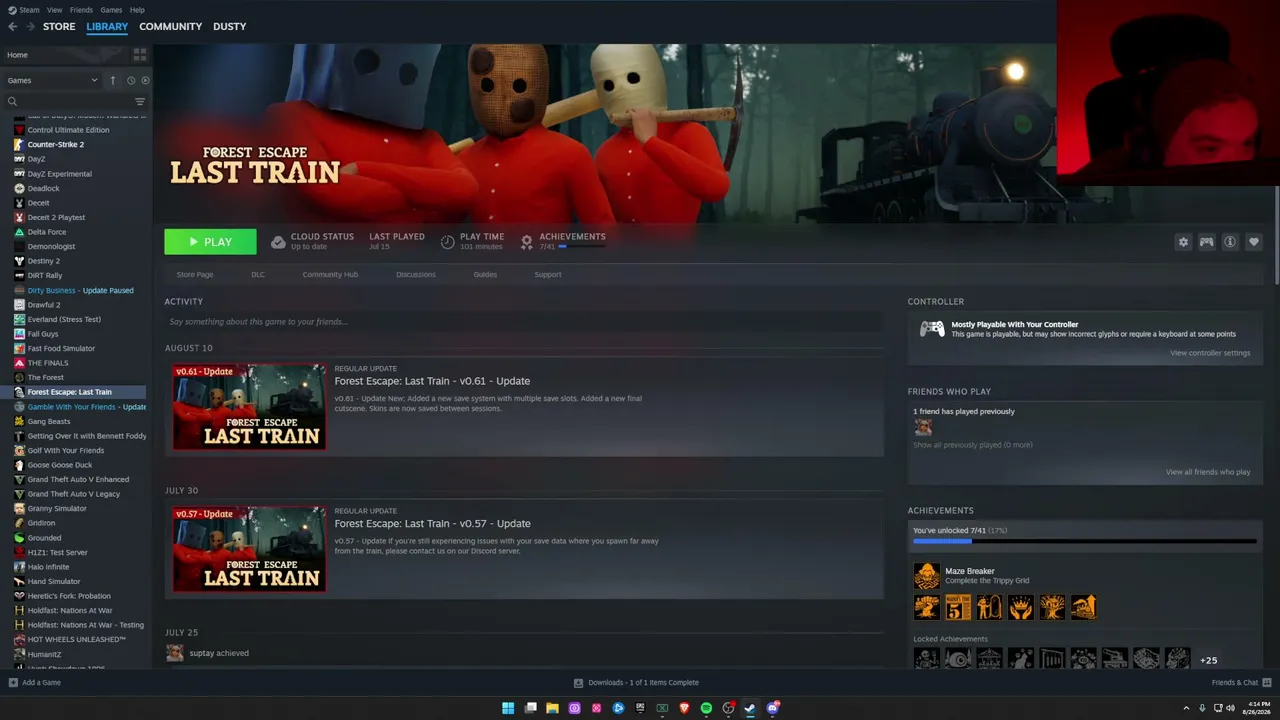This screenshot has height=720, width=1280.
Task: Click the magnifier icon in the library search
Action: coord(13,101)
